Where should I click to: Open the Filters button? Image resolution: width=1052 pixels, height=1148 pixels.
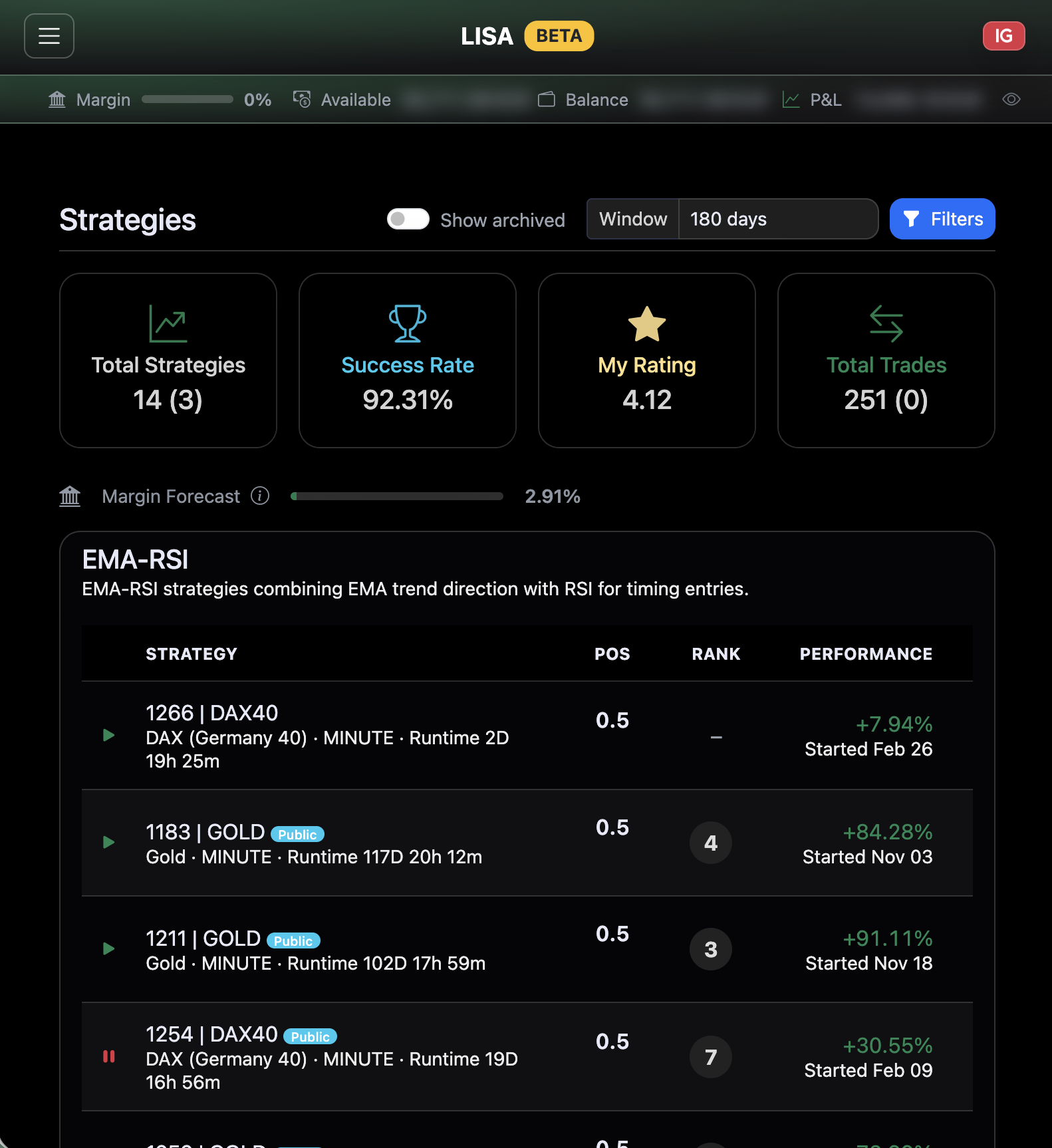tap(942, 219)
